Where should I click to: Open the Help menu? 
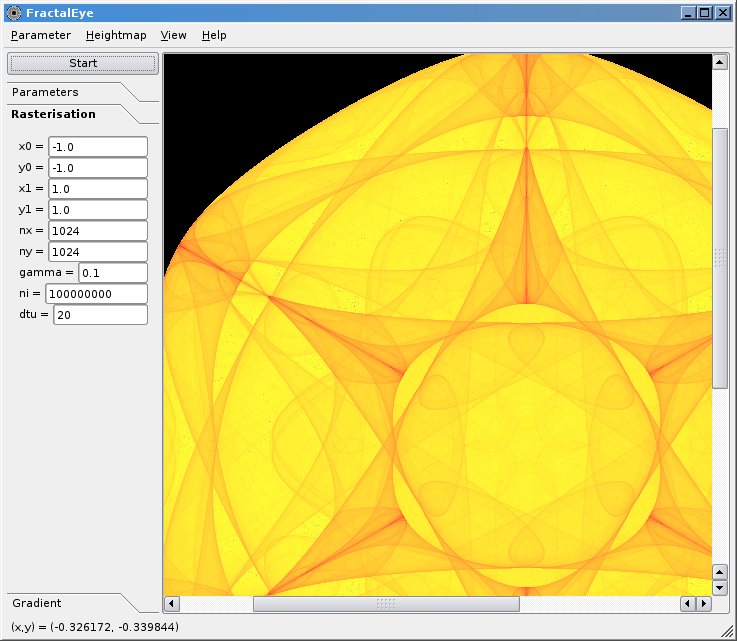pyautogui.click(x=214, y=35)
